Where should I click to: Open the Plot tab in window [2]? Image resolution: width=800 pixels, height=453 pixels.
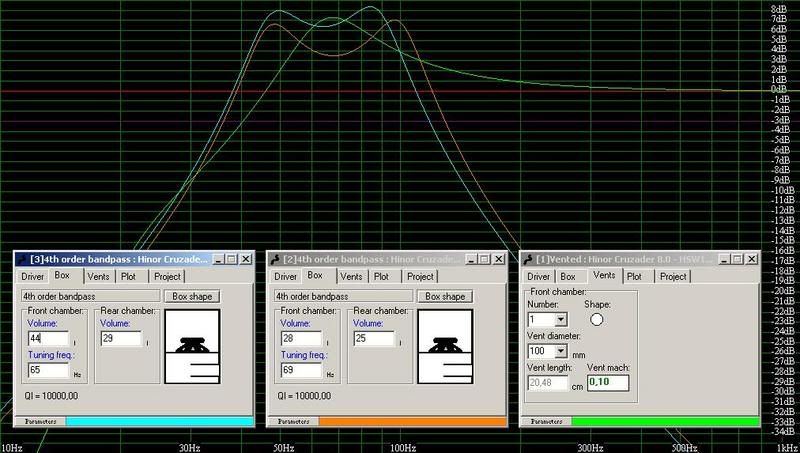(383, 276)
